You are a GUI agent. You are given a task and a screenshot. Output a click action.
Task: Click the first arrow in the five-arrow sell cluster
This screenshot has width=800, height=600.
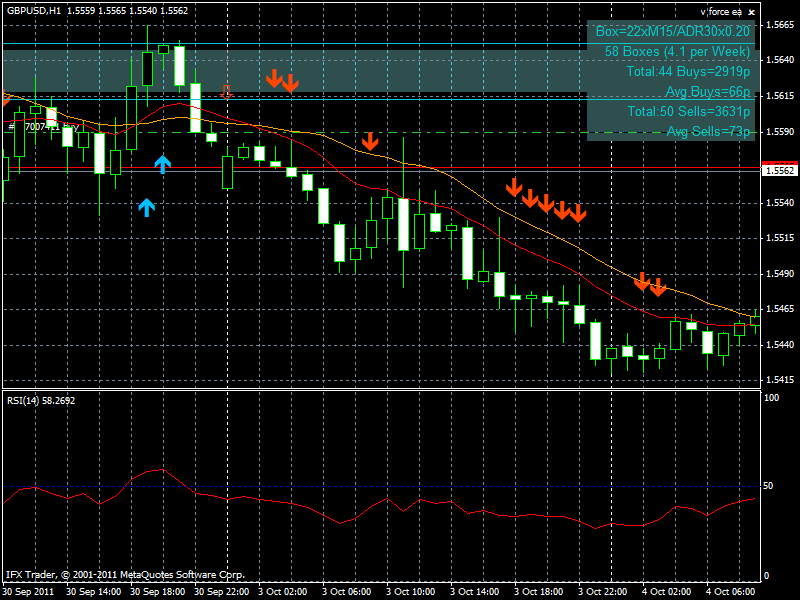(x=514, y=187)
